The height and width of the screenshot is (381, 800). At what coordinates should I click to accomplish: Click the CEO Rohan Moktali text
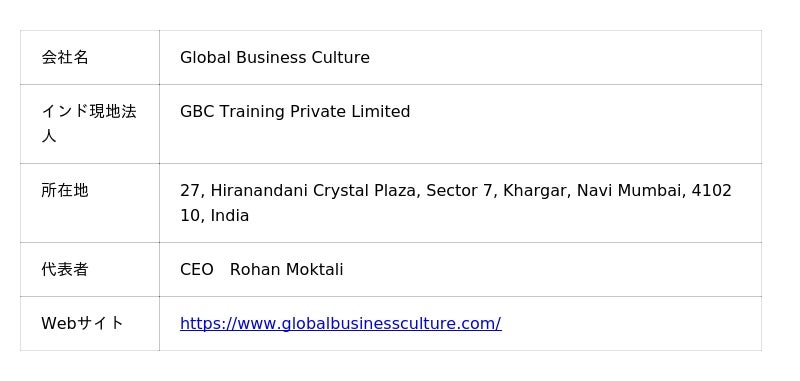[262, 269]
